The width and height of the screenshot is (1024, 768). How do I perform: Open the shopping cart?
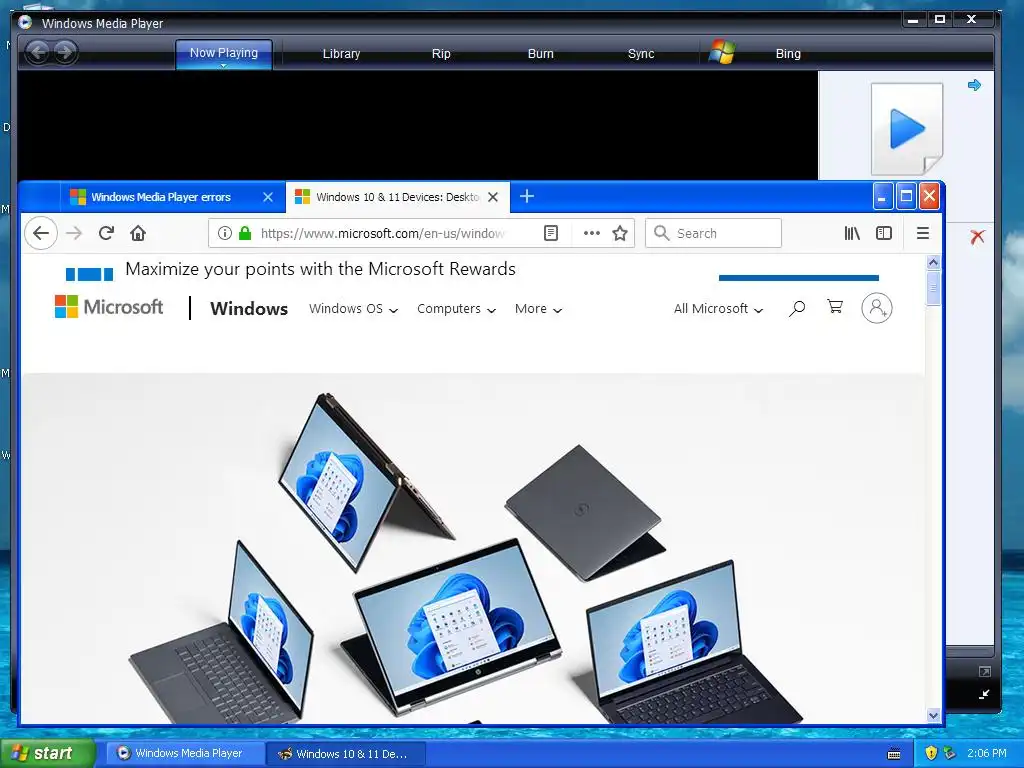(835, 306)
